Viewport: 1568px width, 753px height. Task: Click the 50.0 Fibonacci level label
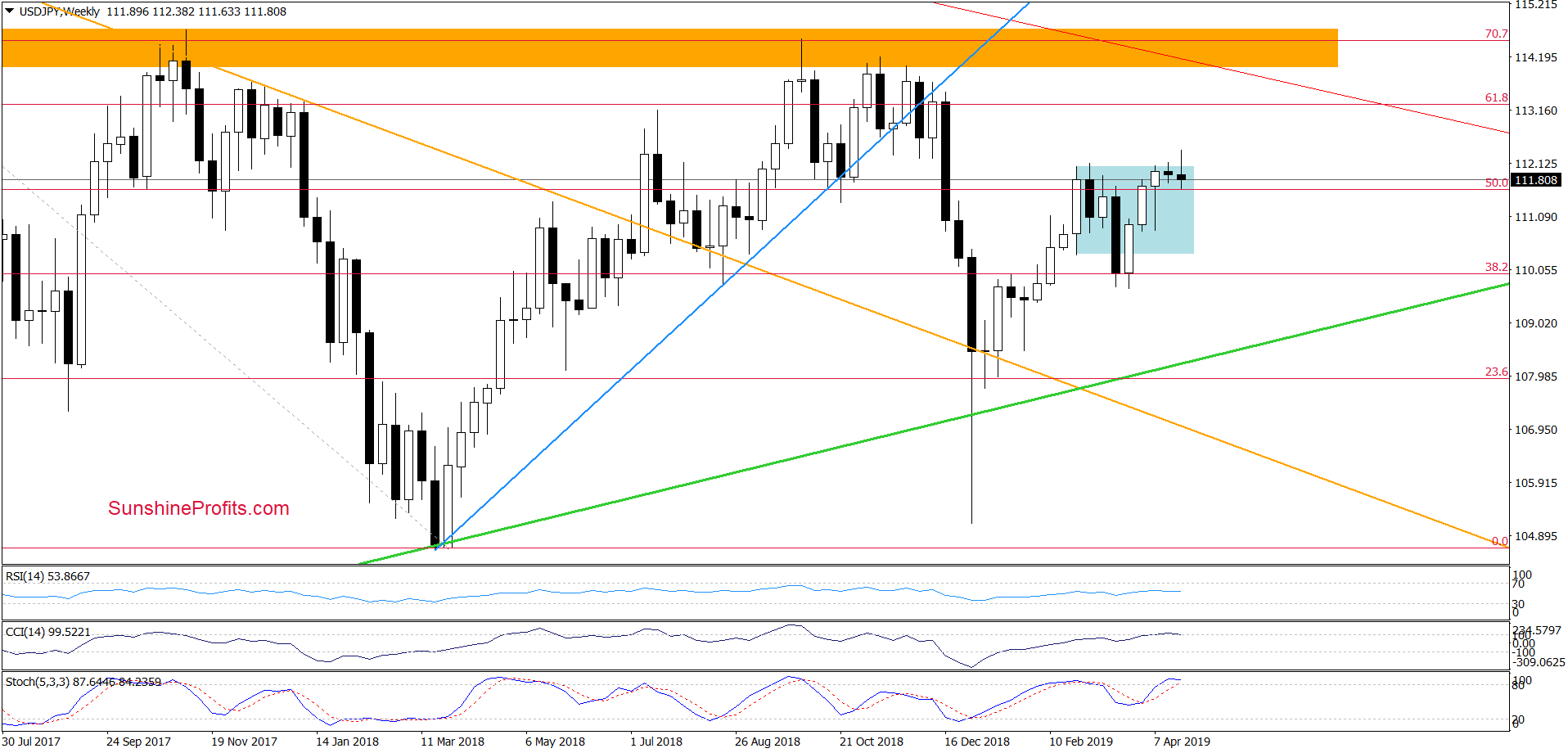(1496, 183)
